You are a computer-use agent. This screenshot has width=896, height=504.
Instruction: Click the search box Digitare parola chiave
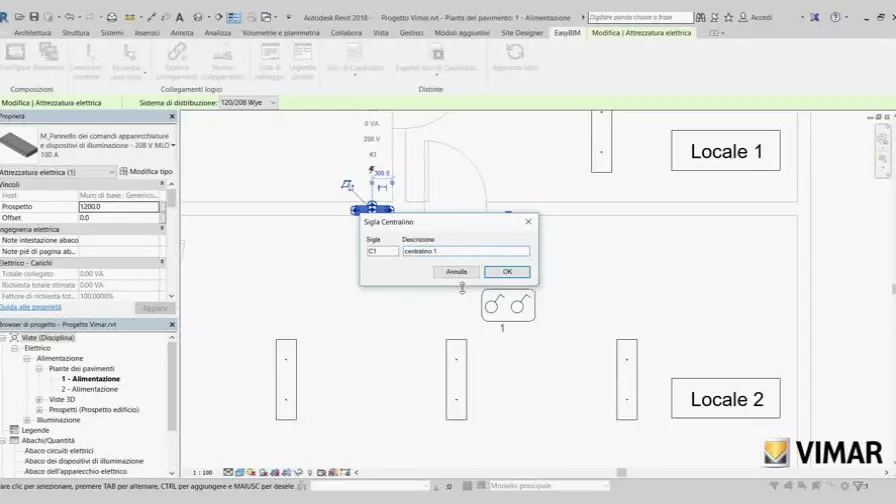point(640,18)
